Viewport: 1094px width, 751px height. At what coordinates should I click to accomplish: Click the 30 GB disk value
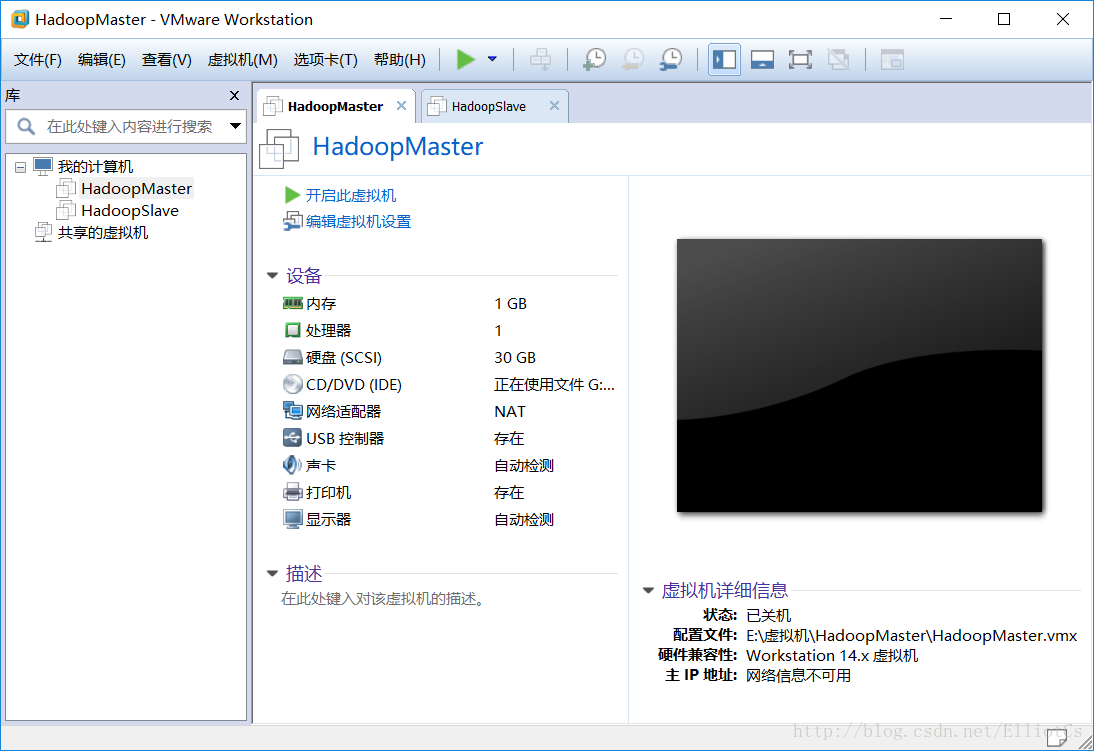[x=515, y=357]
